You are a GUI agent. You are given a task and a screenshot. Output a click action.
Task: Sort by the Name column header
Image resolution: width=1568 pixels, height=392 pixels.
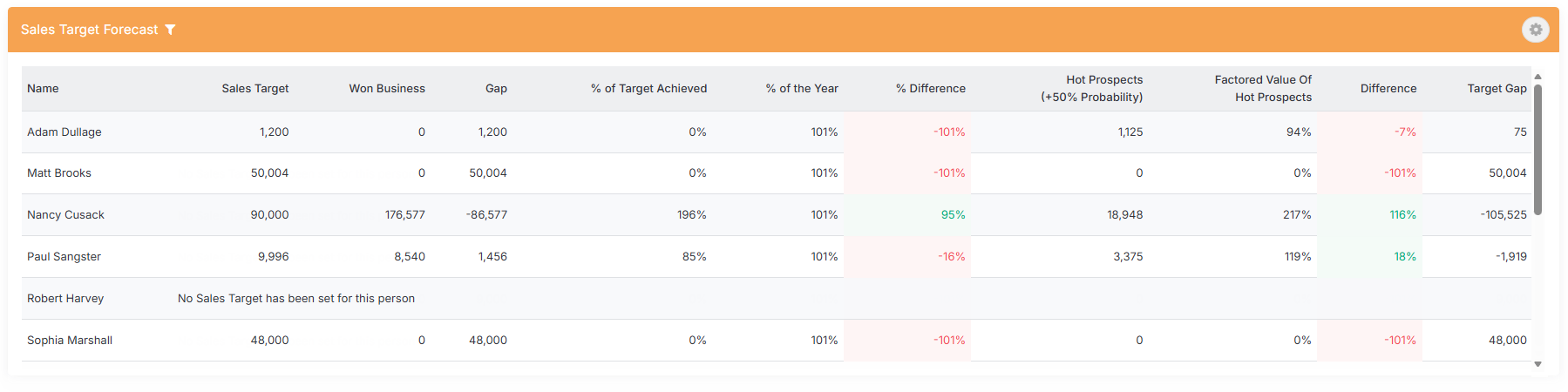click(x=43, y=89)
